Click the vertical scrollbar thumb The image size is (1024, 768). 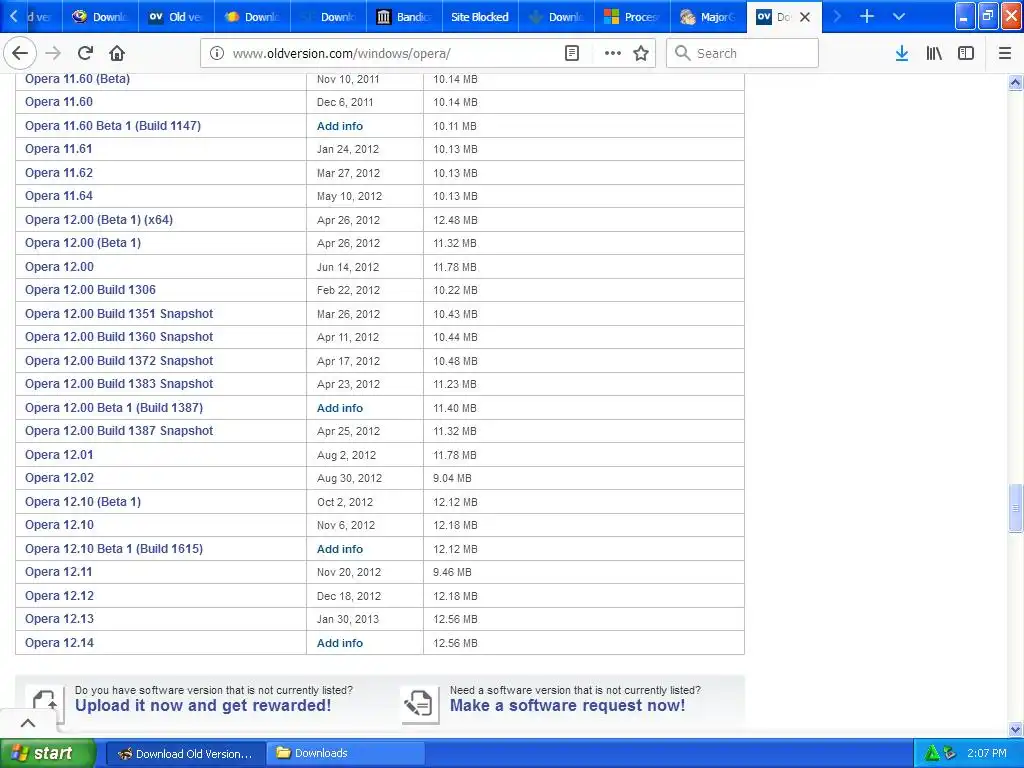tap(1015, 508)
